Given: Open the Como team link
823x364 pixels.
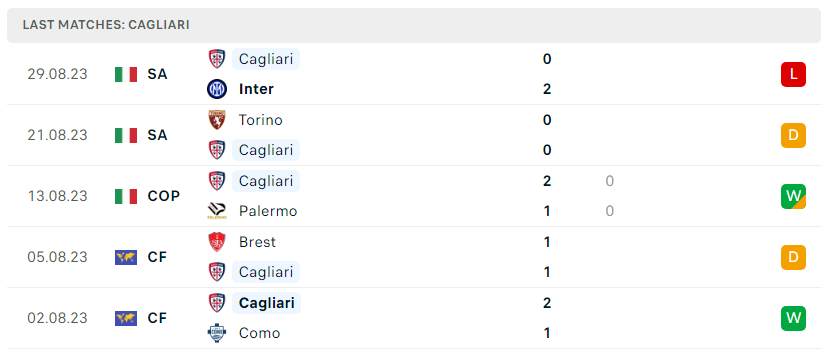Looking at the screenshot, I should [259, 333].
